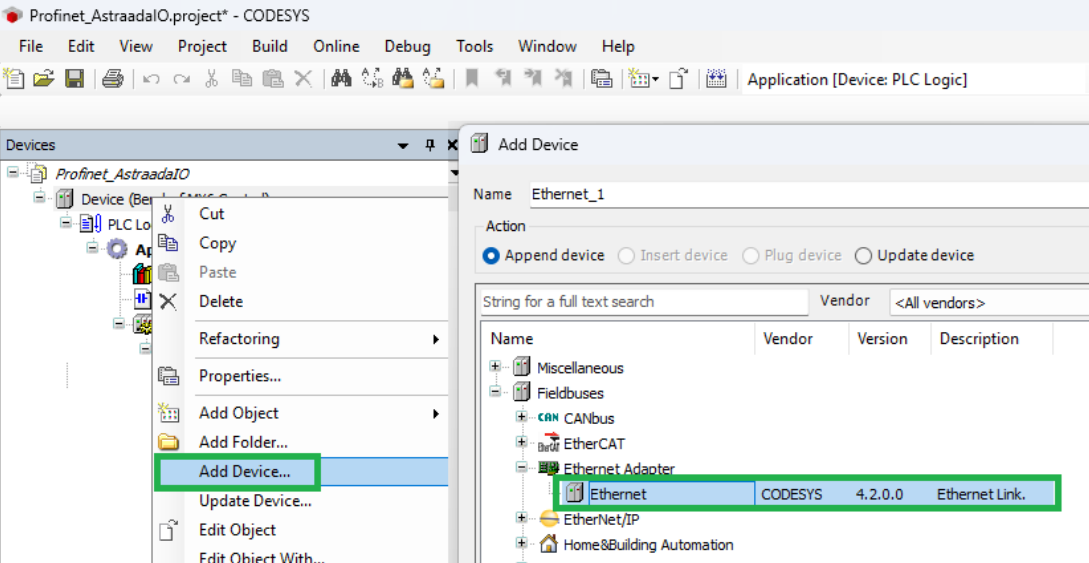
Task: Select the Update device radio button
Action: pos(863,255)
